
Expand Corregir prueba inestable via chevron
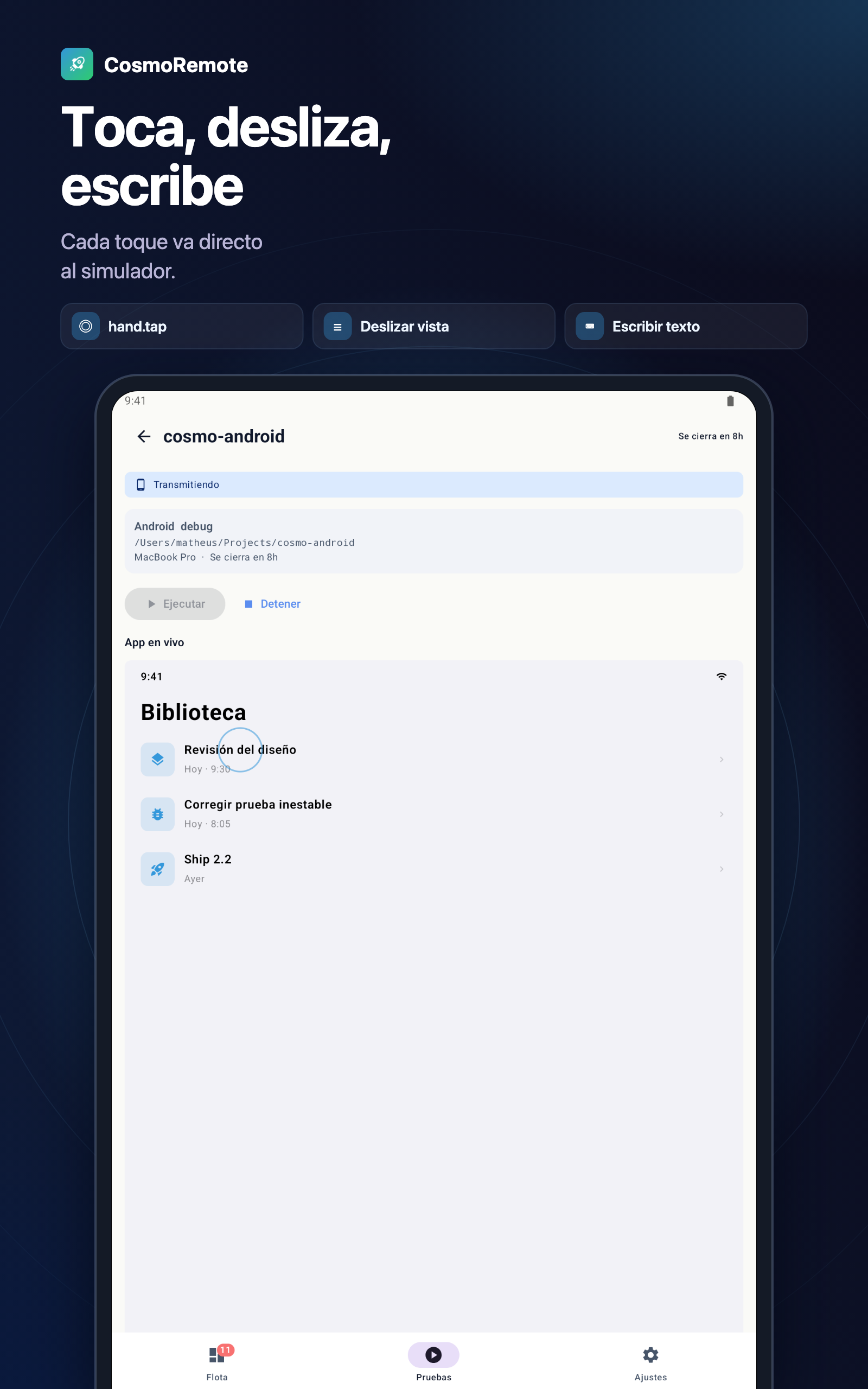pos(722,814)
